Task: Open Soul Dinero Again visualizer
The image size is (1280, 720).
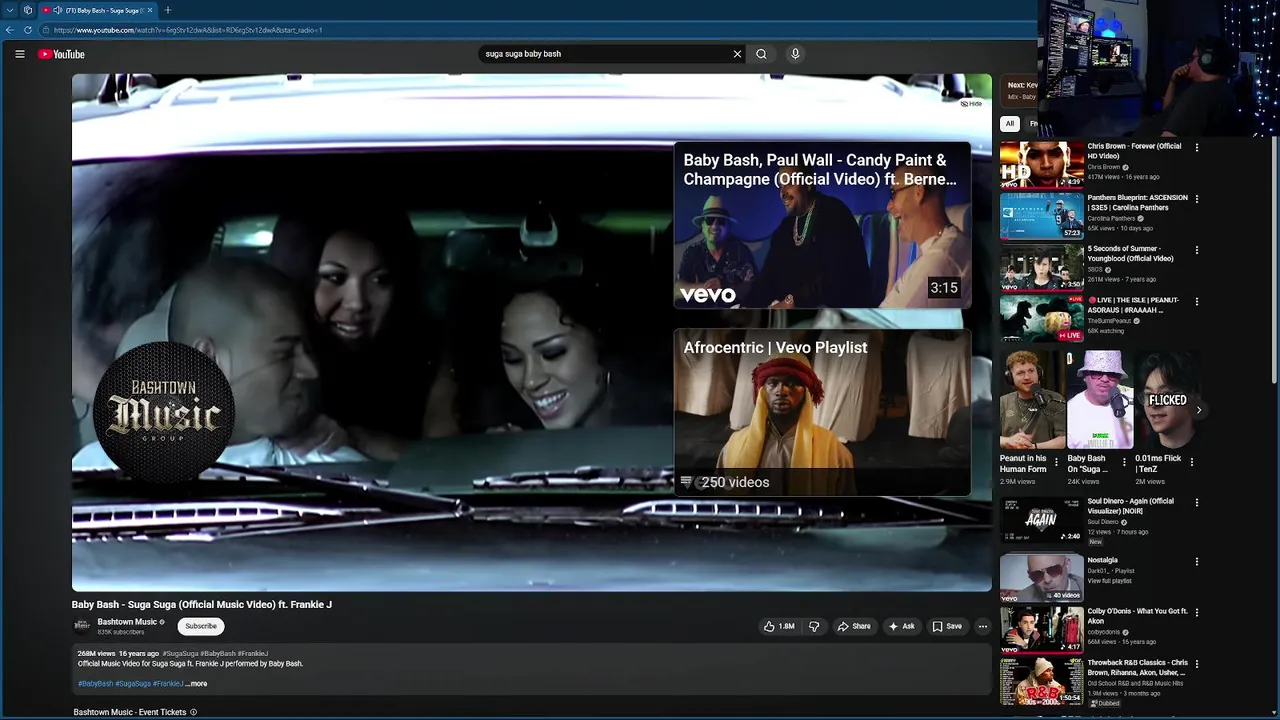Action: pos(1042,520)
